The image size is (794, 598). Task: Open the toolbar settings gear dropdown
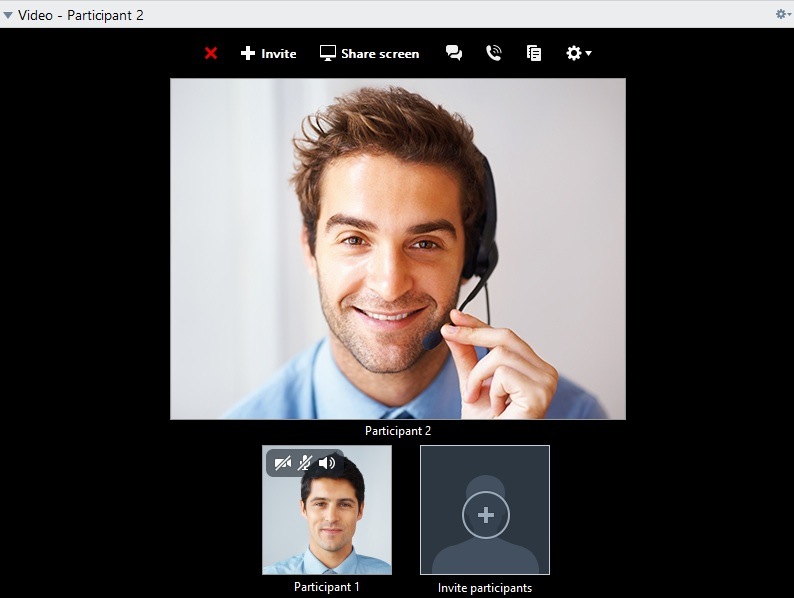[578, 53]
